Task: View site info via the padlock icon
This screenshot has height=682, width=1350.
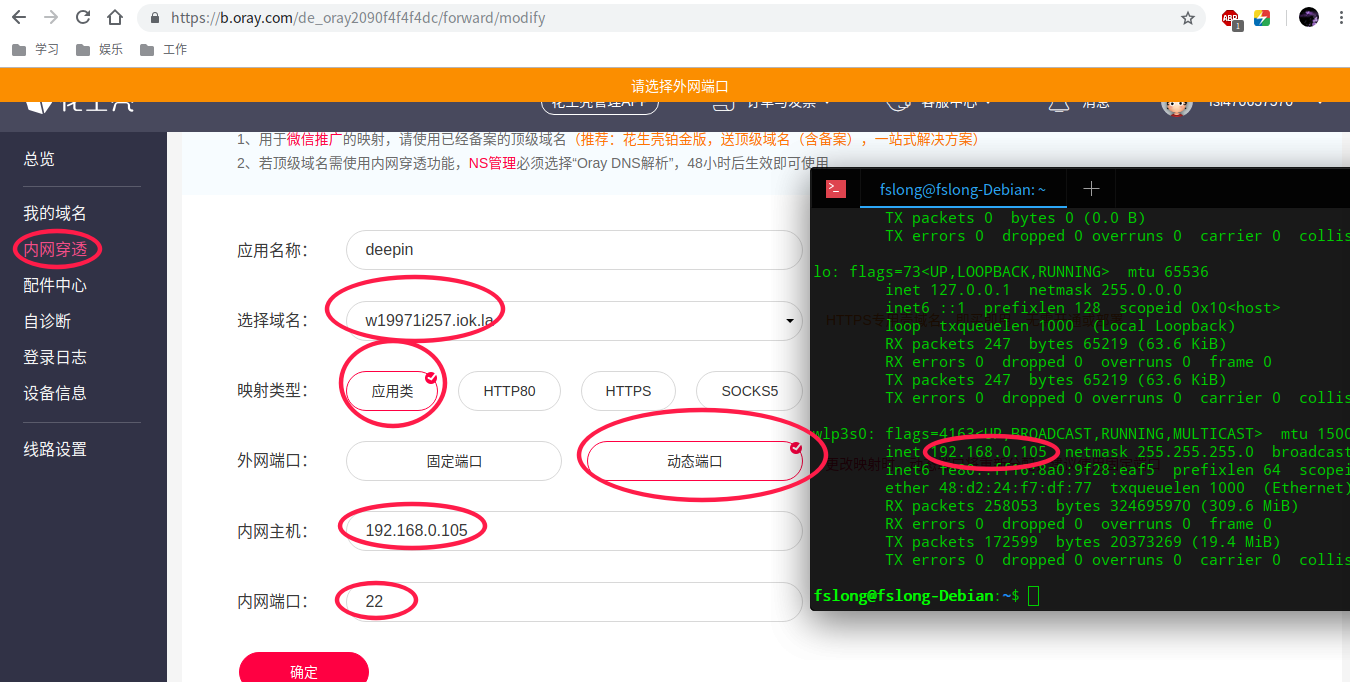Action: (154, 18)
